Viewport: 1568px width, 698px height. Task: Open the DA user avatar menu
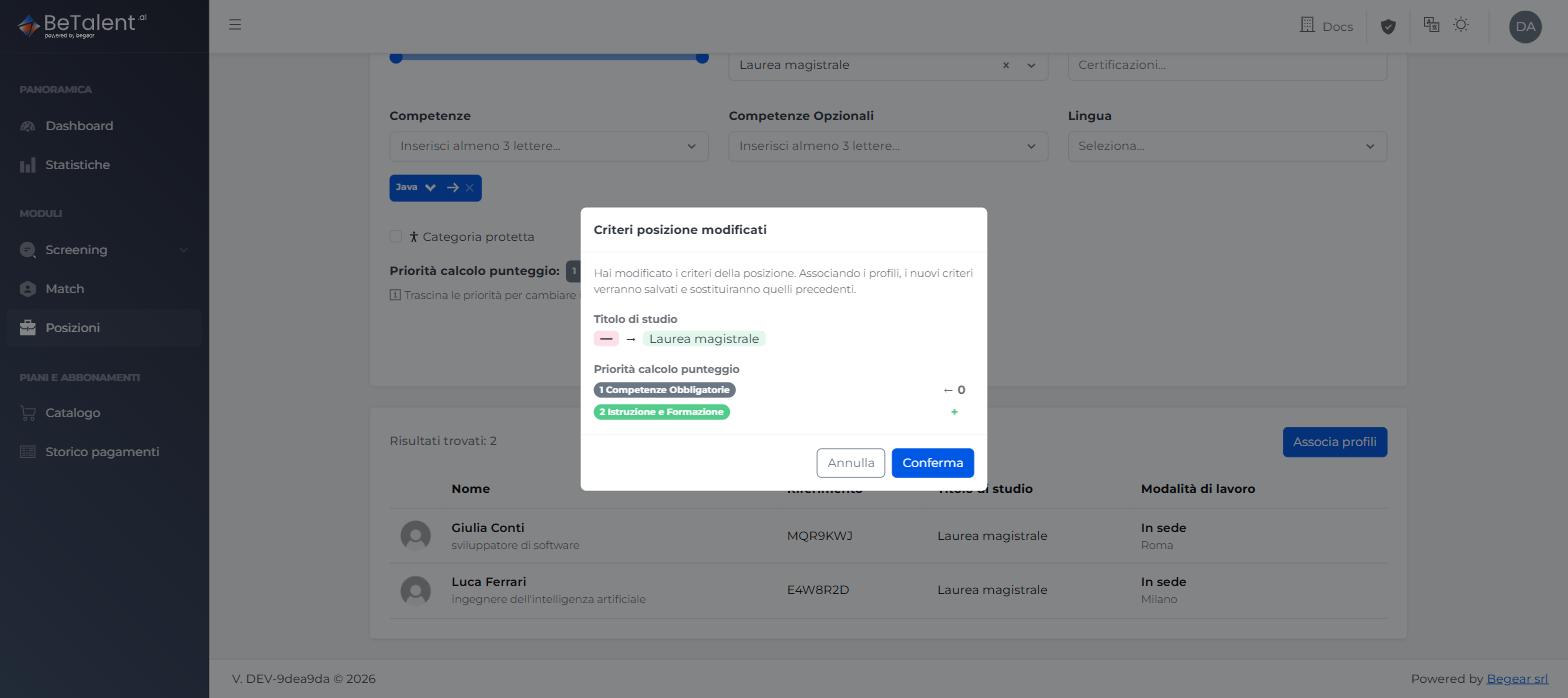(x=1525, y=26)
